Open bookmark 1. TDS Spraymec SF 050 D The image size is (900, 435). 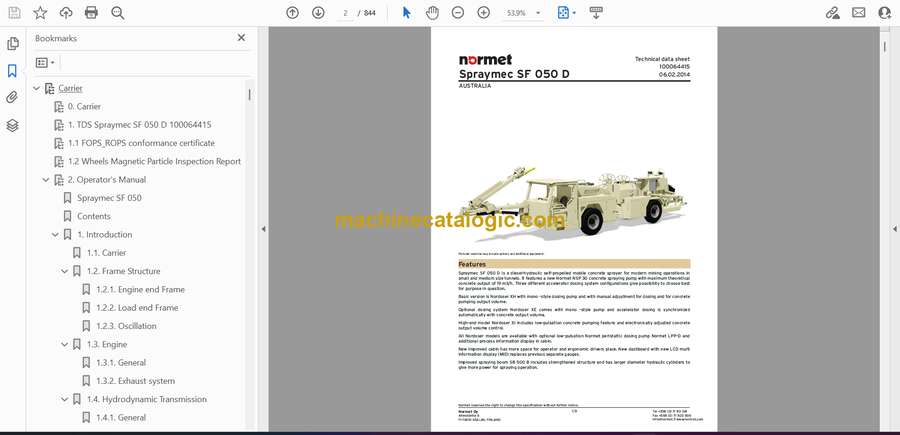pyautogui.click(x=139, y=125)
